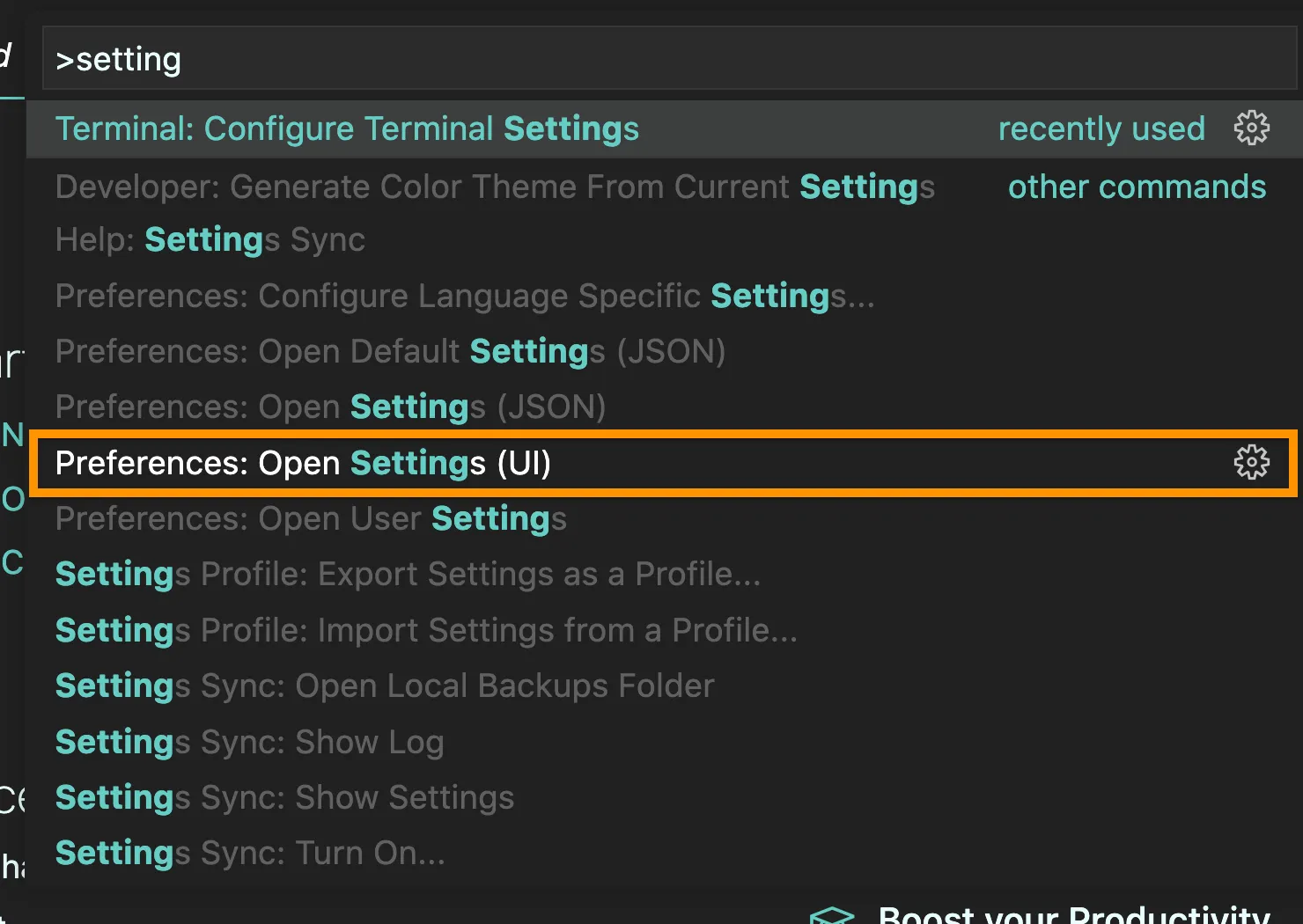This screenshot has width=1303, height=924.
Task: Run Terminal: Configure Terminal Settings command
Action: pyautogui.click(x=347, y=129)
